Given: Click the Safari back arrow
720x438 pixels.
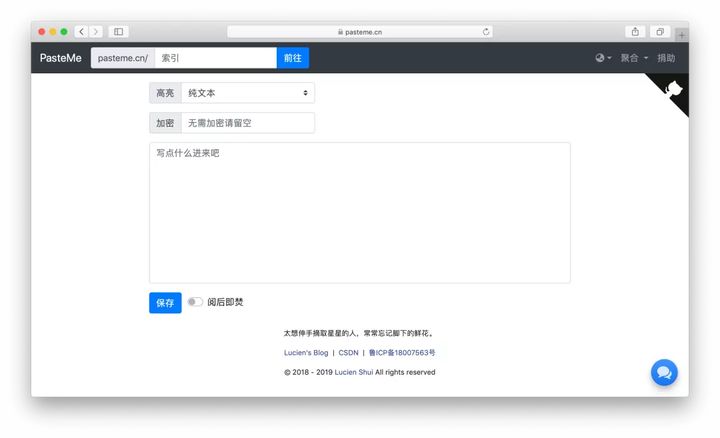Looking at the screenshot, I should pyautogui.click(x=82, y=32).
